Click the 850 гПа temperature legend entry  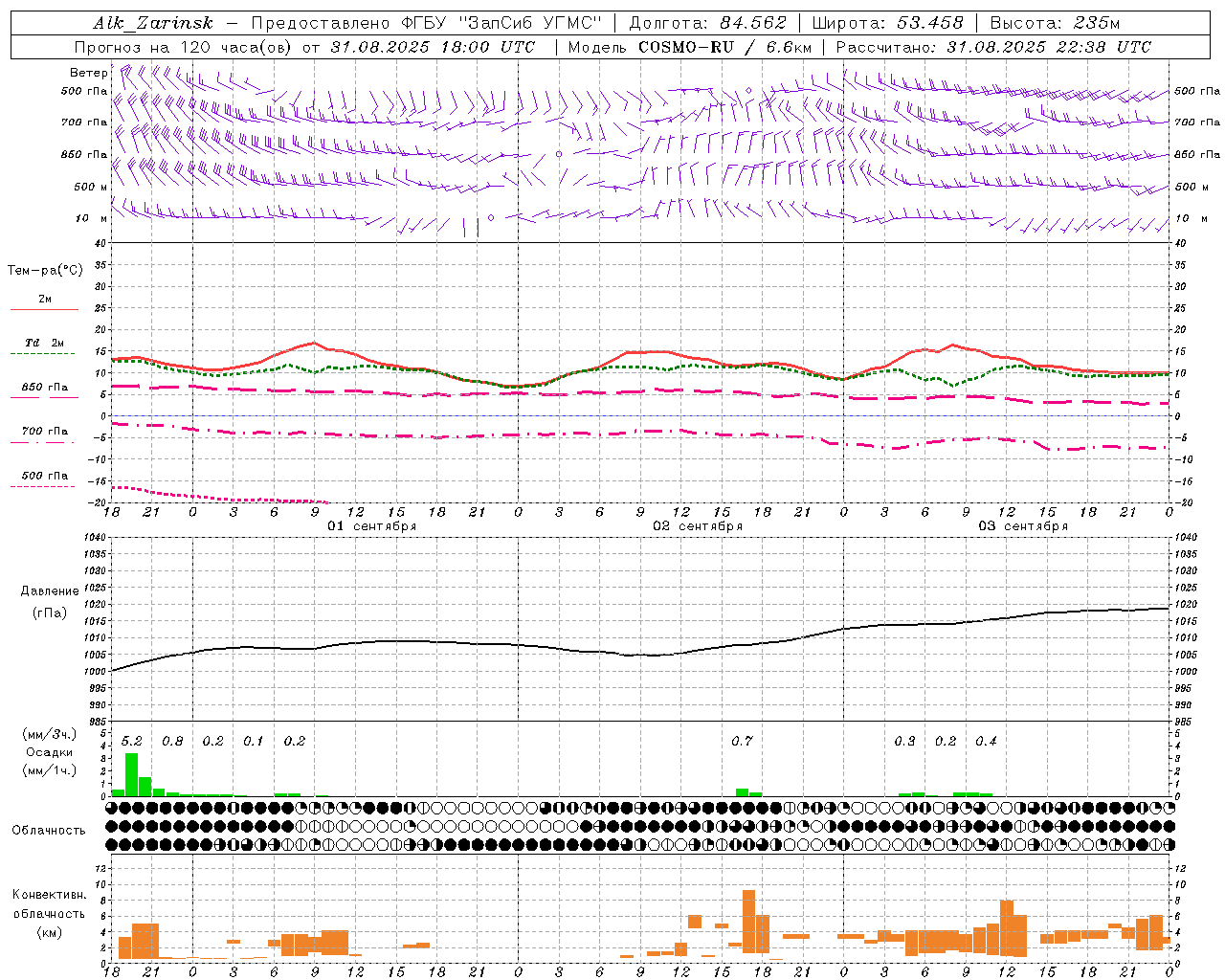point(44,388)
